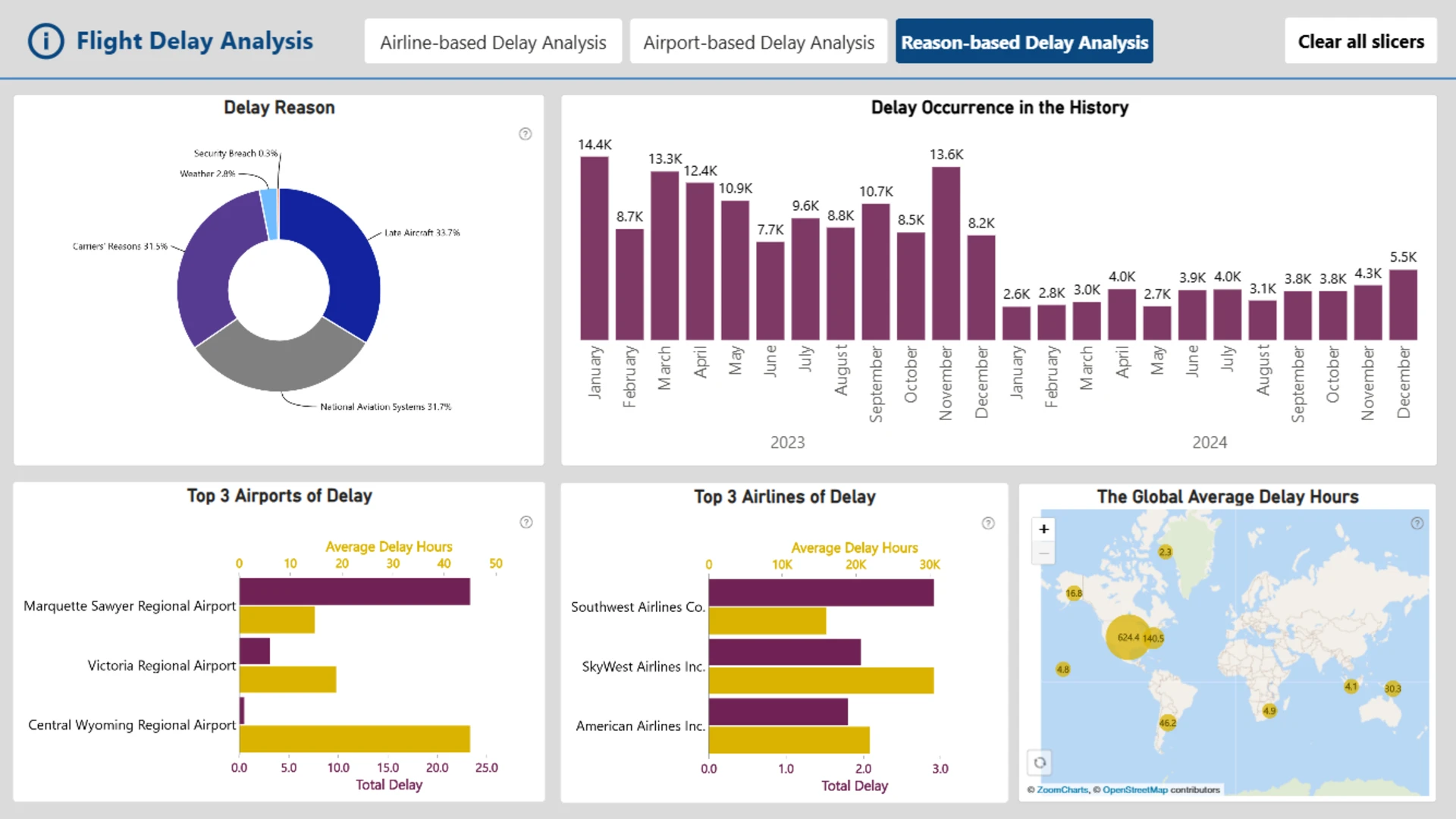The height and width of the screenshot is (819, 1456).
Task: Click the December 2024 bar showing 5.5K
Action: pos(1403,305)
